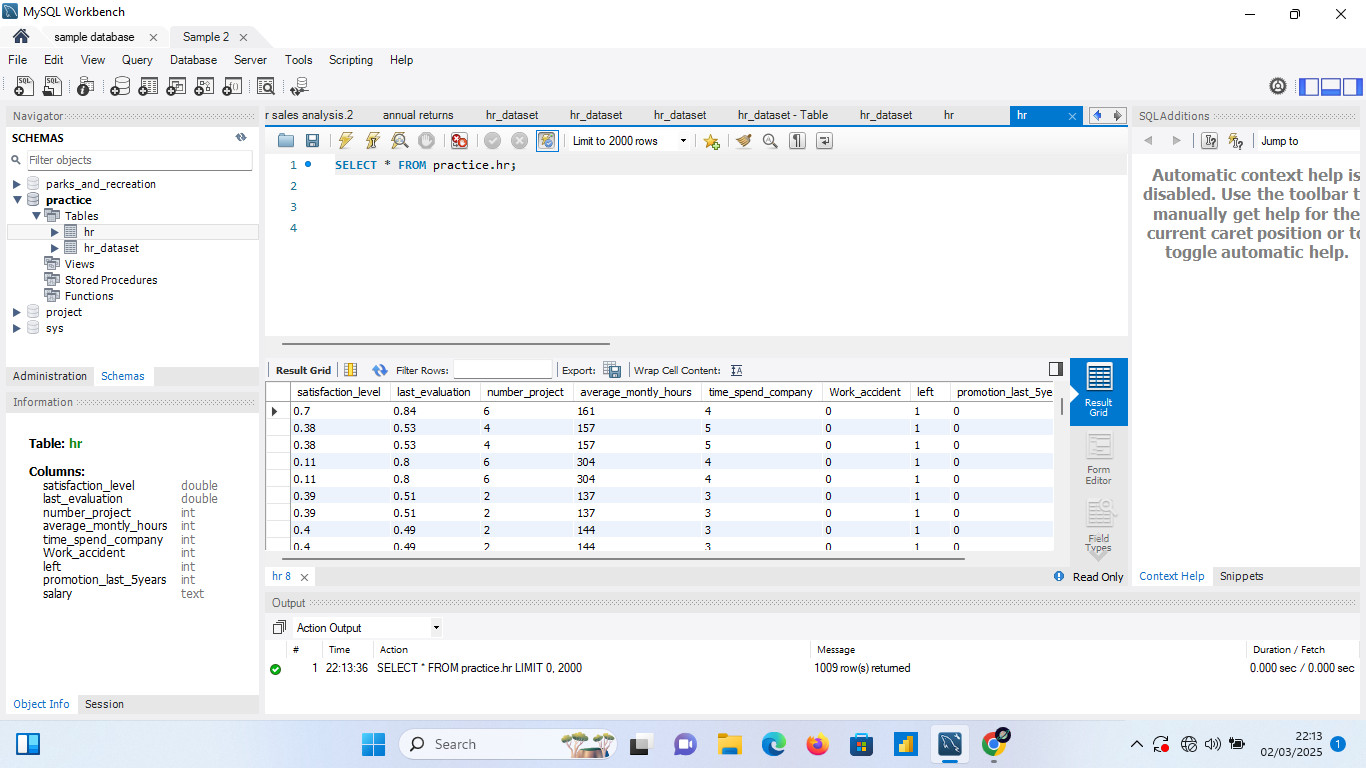Add query to favorites star icon
This screenshot has width=1366, height=768.
pos(711,141)
